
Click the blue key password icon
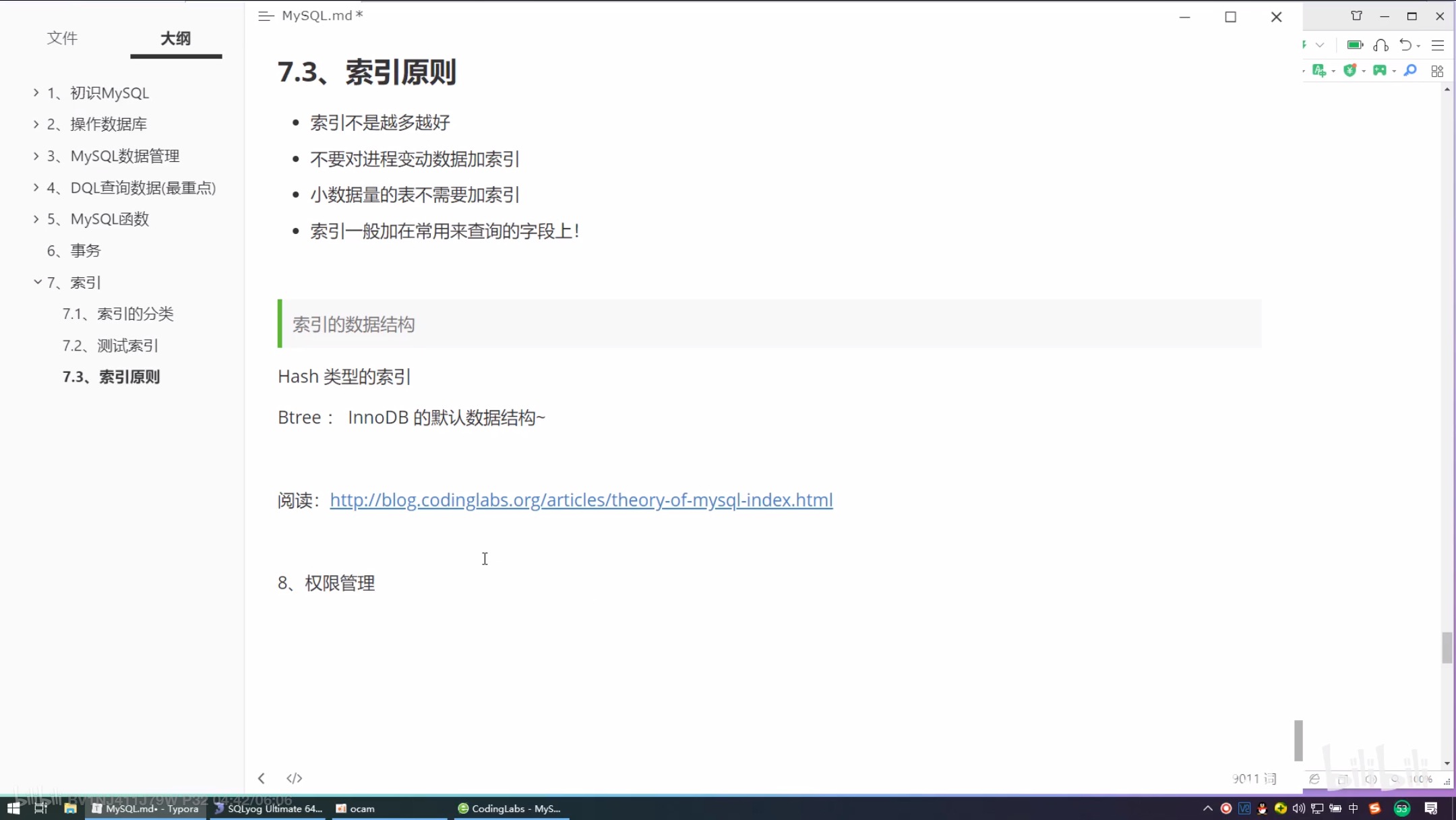coord(1410,71)
